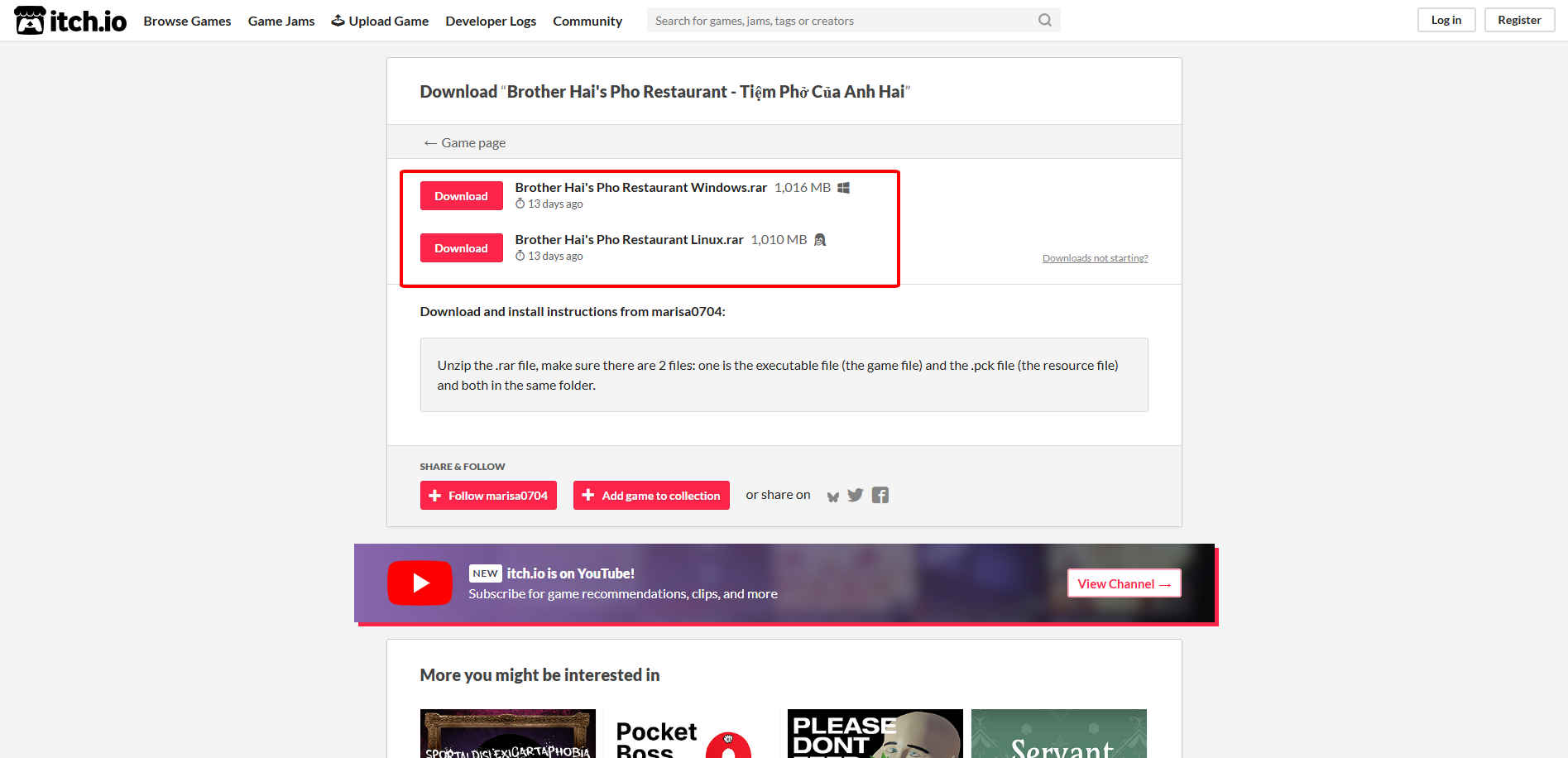Download the Windows .rar file
The width and height of the screenshot is (1568, 758).
461,196
